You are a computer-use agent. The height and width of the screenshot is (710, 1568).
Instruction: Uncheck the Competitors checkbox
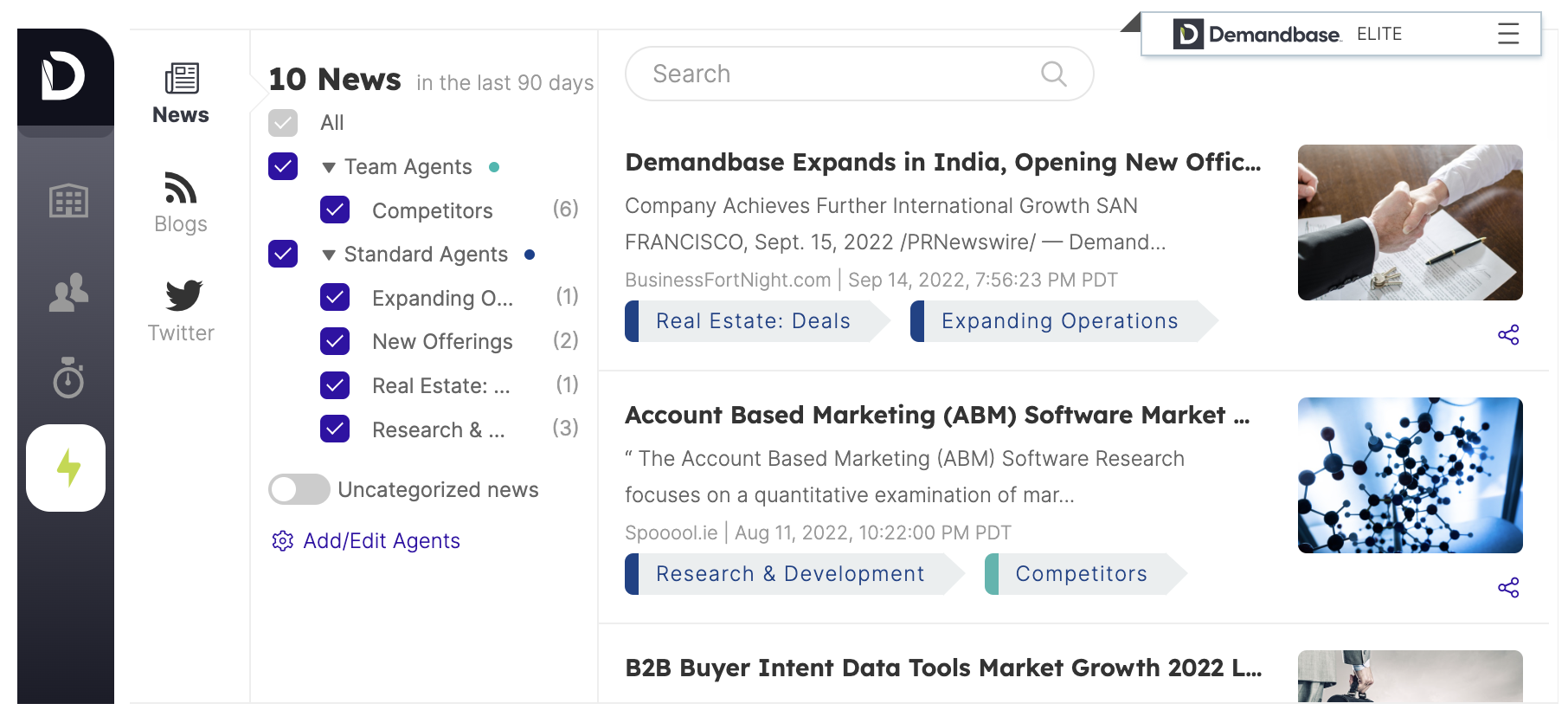[335, 210]
